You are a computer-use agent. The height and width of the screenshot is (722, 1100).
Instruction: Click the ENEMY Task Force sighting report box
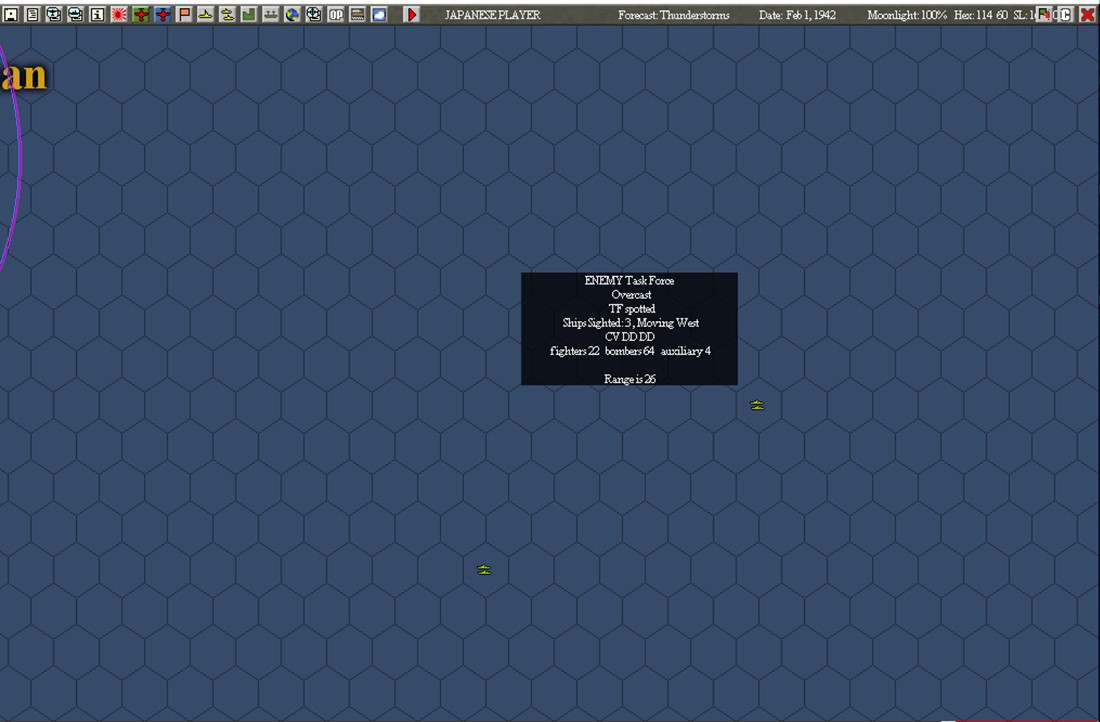pos(628,328)
